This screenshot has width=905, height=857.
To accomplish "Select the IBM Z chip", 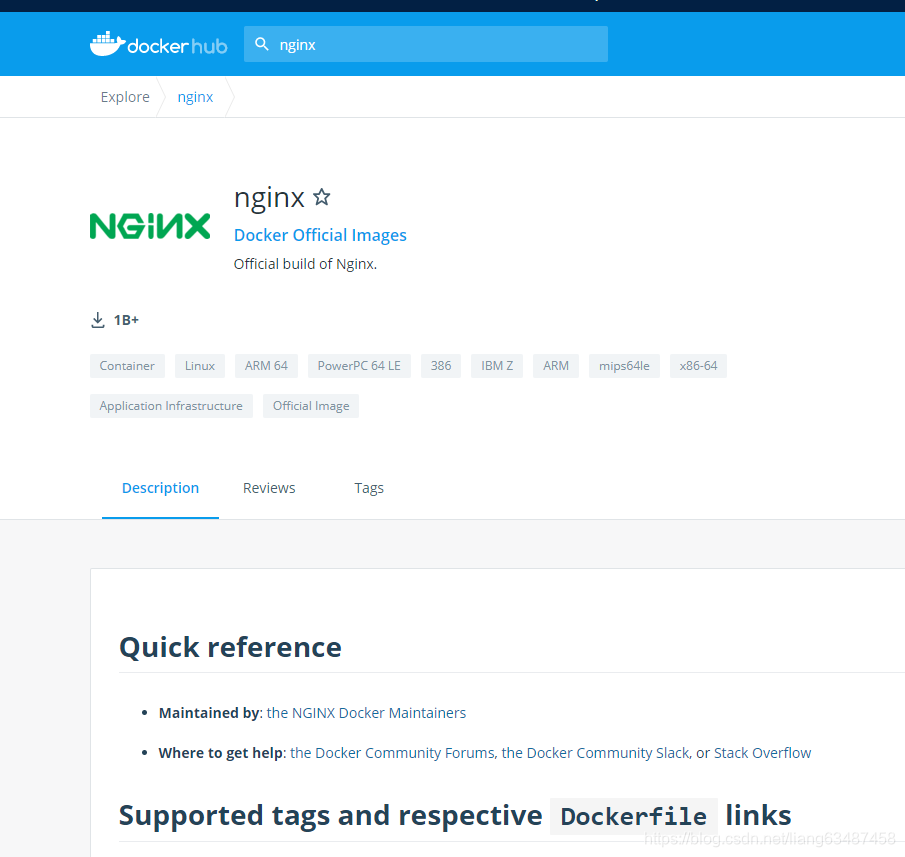I will [x=497, y=366].
